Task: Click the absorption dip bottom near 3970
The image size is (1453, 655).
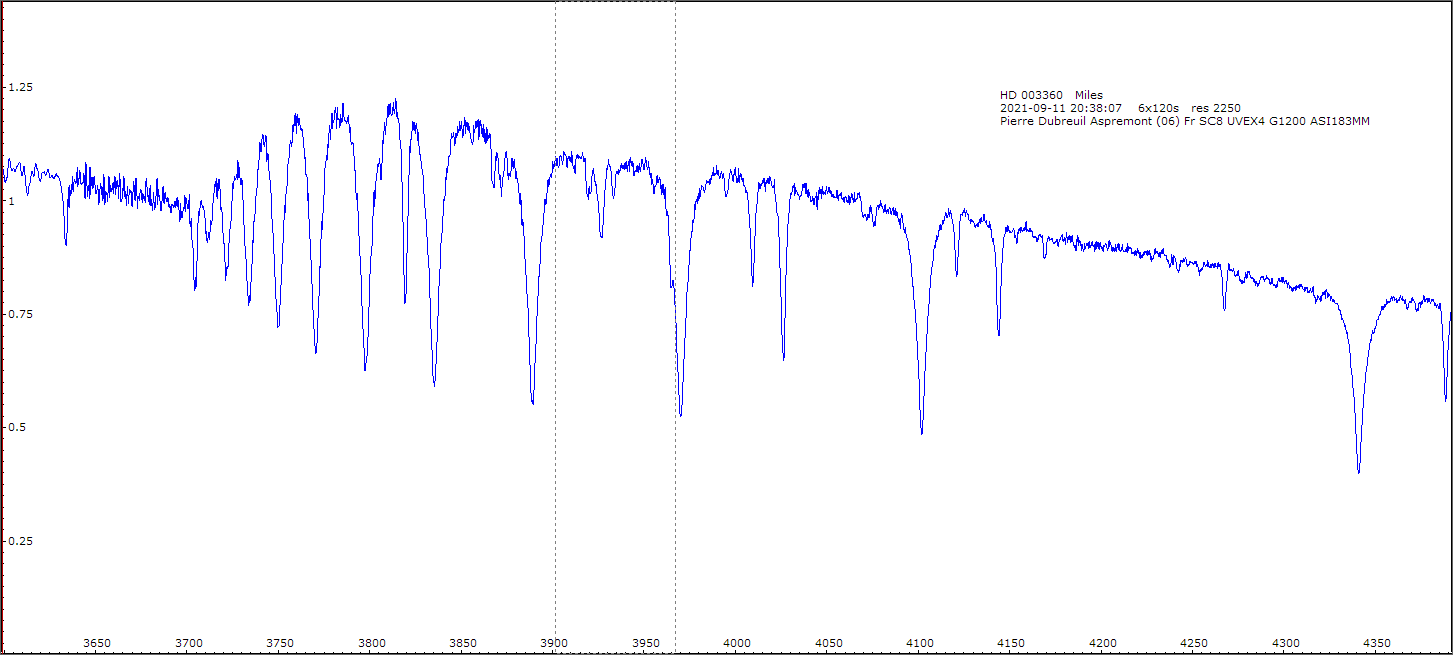Action: 680,413
